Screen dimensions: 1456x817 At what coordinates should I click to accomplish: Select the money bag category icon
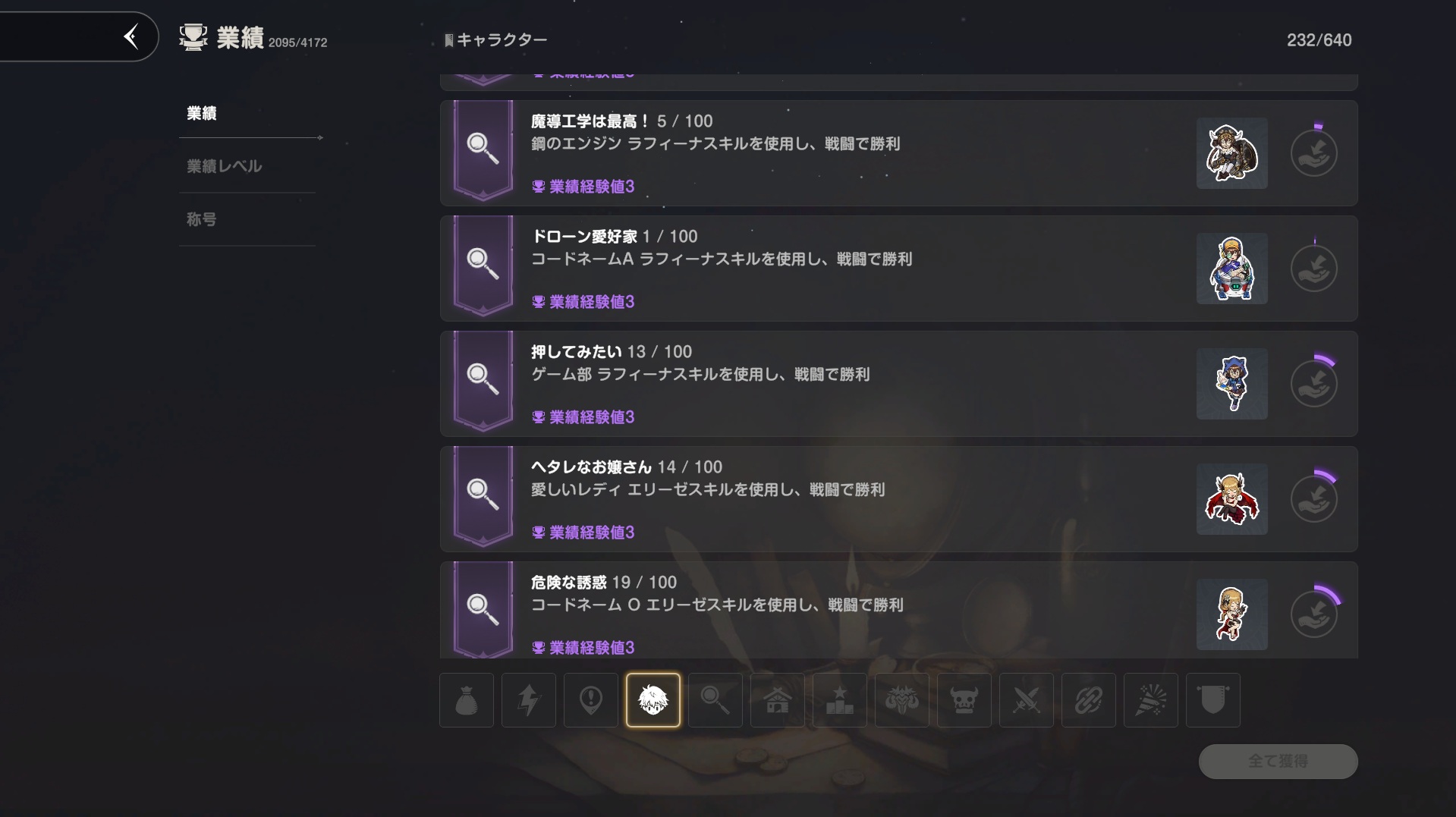coord(467,700)
